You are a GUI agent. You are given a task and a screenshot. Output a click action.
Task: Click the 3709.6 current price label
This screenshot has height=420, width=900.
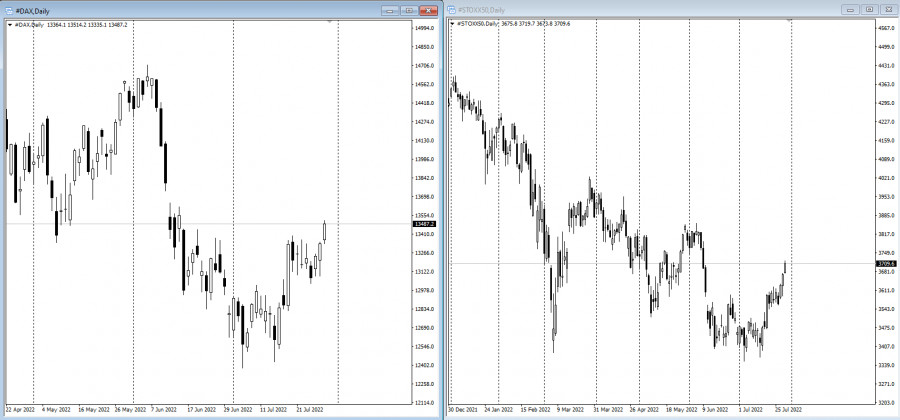click(x=885, y=263)
